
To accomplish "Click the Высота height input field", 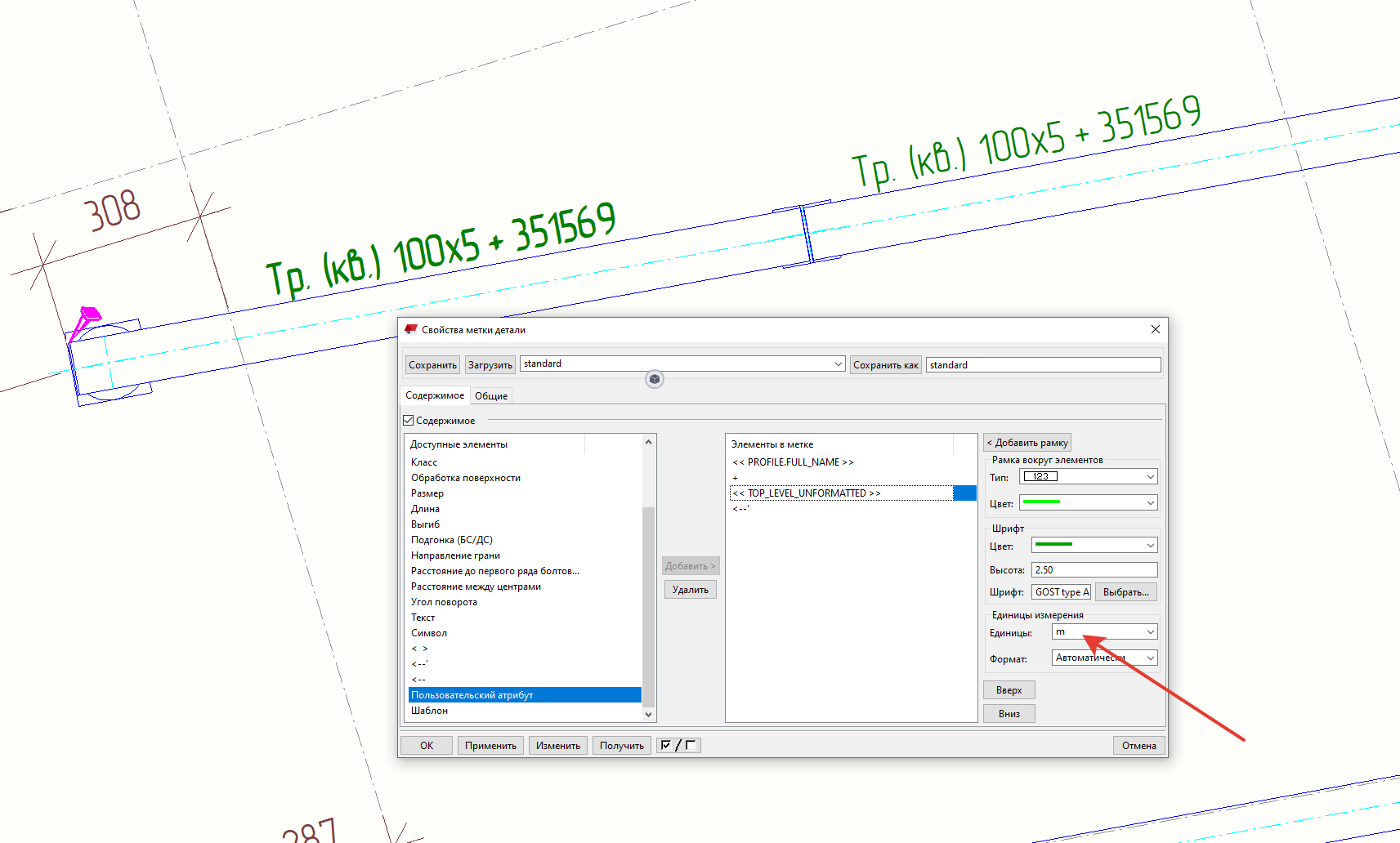I will (1094, 570).
